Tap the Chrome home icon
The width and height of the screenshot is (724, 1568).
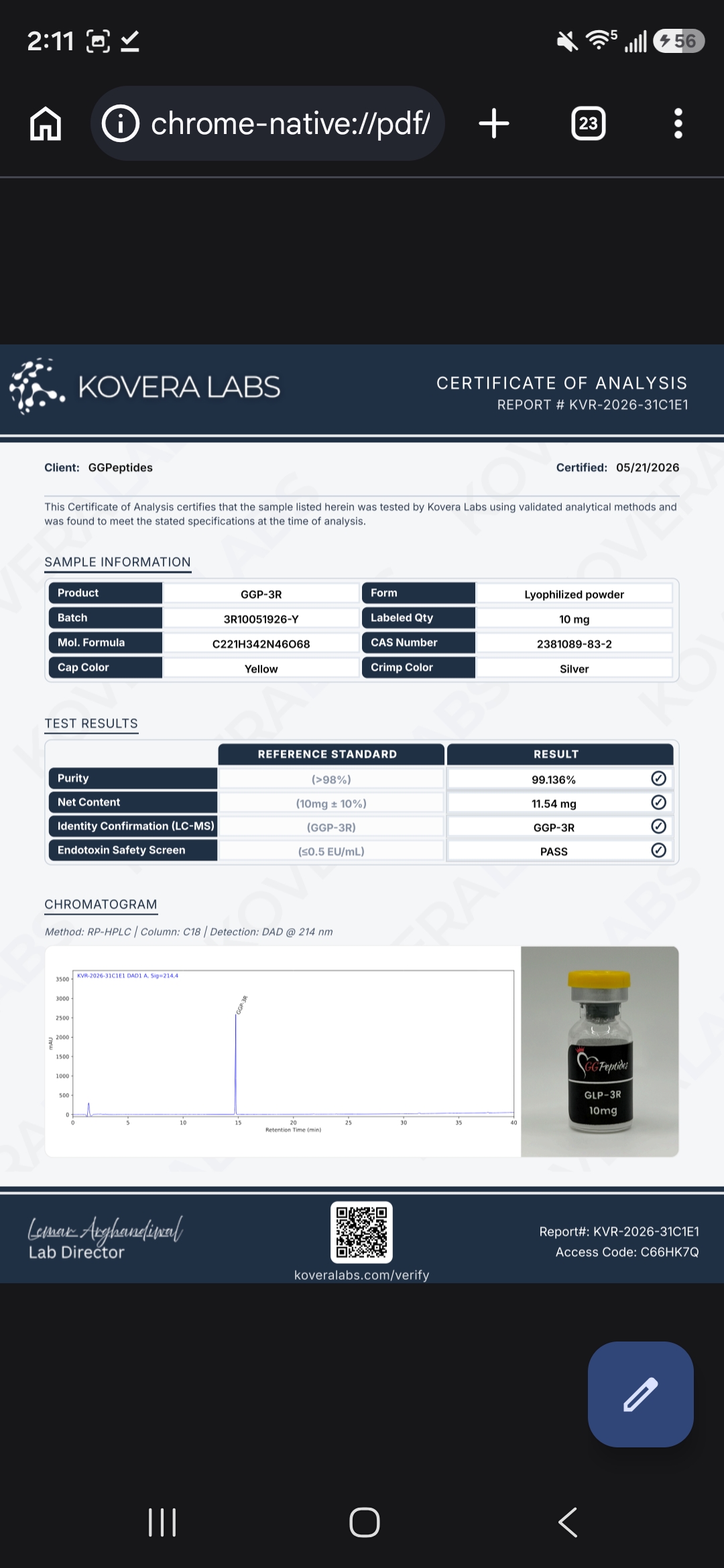tap(46, 124)
